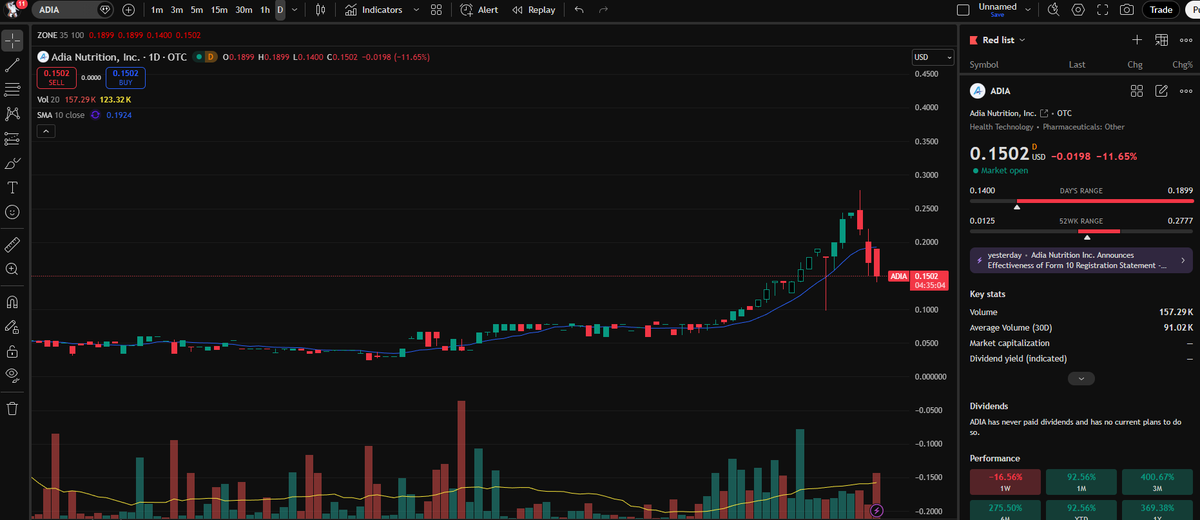1200x520 pixels.
Task: Start bar Replay mode
Action: click(x=533, y=10)
